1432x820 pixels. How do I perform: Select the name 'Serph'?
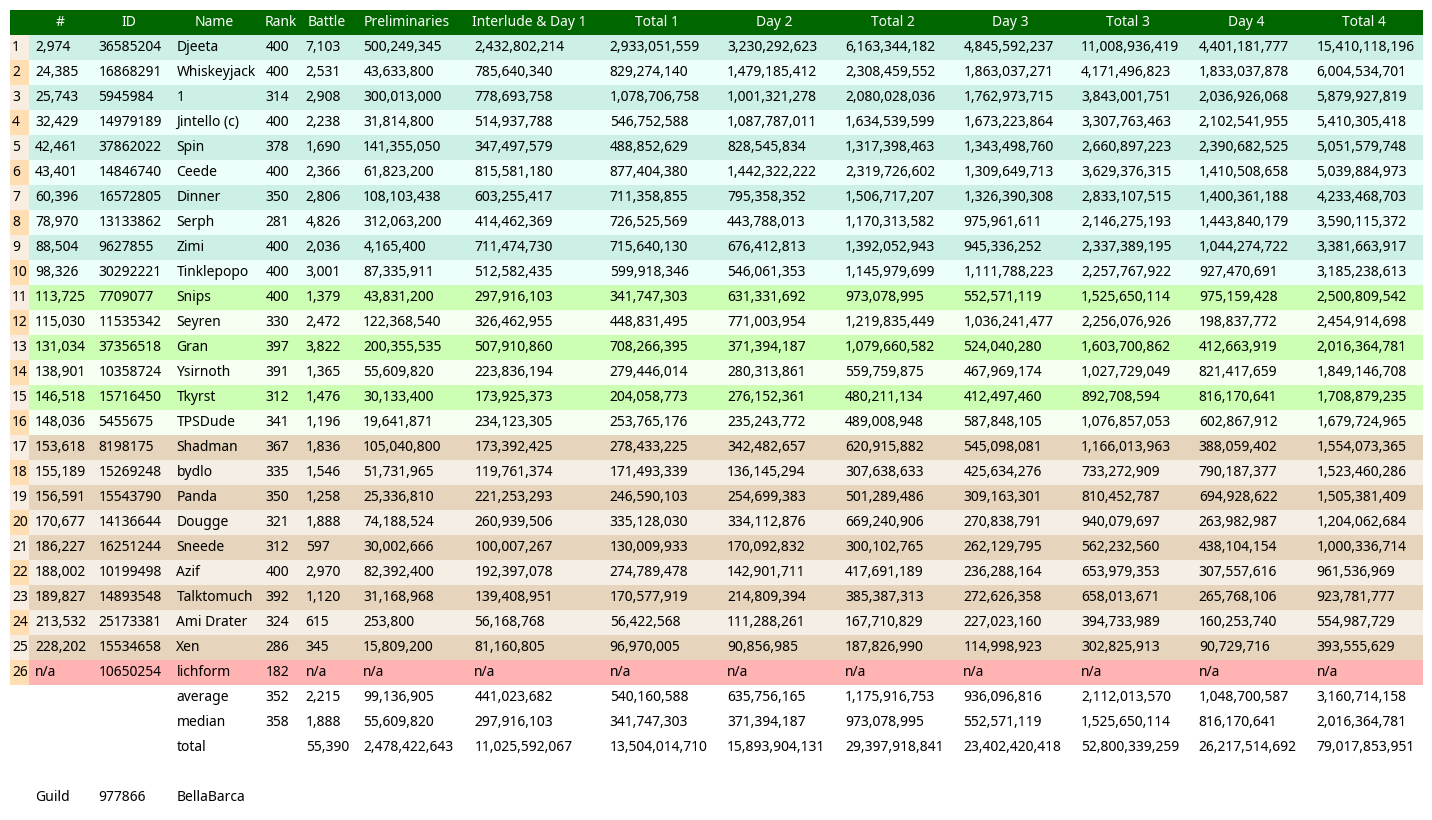(x=195, y=221)
